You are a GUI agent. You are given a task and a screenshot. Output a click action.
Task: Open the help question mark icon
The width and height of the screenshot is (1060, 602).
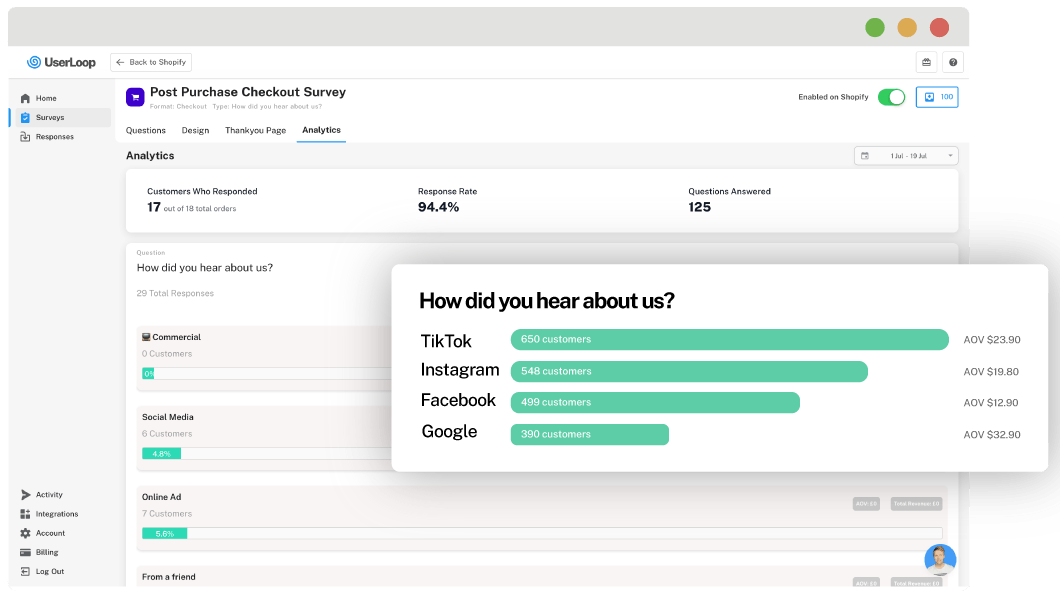(953, 62)
